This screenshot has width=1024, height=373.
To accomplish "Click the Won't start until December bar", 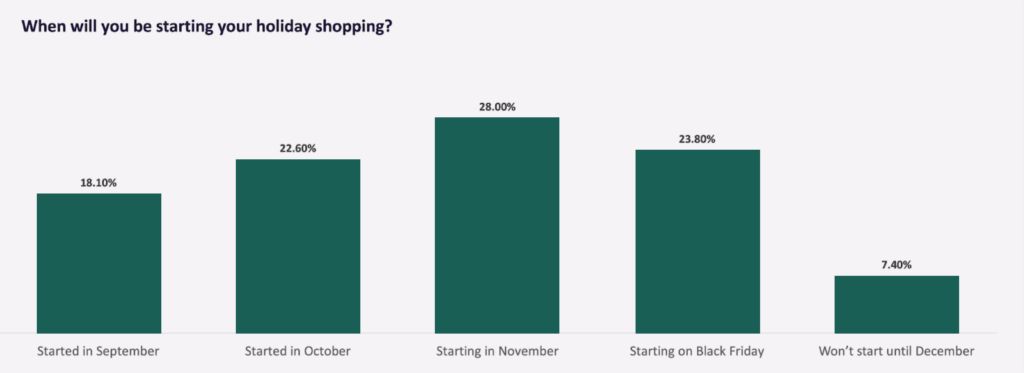I will 897,304.
